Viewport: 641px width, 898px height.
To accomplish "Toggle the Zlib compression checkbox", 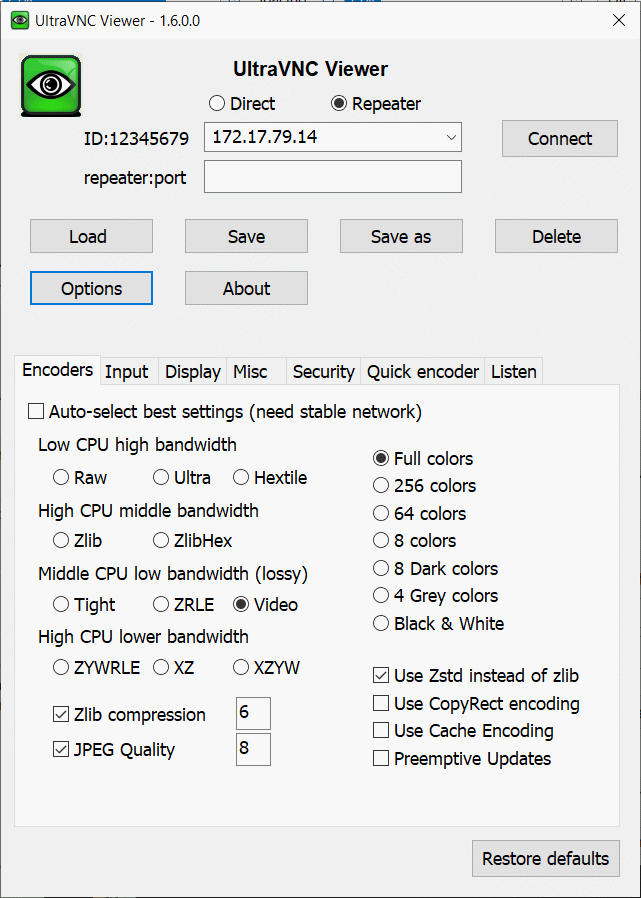I will [61, 715].
